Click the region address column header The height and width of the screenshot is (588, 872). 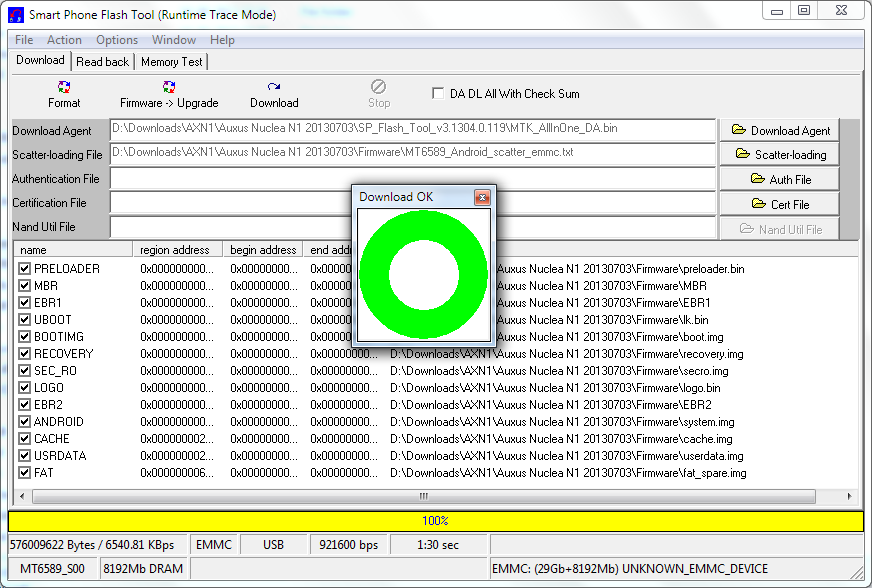tap(177, 250)
